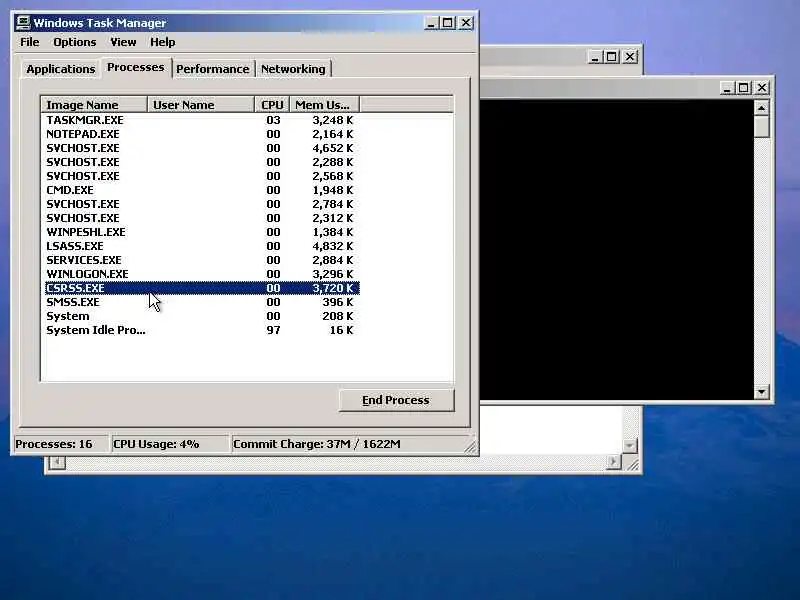Grab the Task Manager resize grip corner

pos(470,447)
